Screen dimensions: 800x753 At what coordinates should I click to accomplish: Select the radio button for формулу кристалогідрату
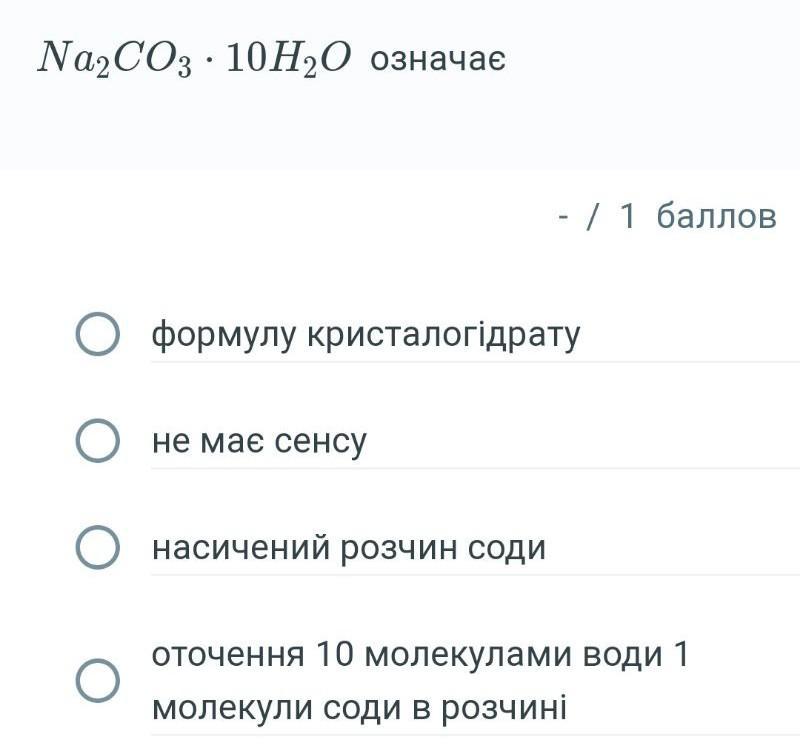point(98,335)
